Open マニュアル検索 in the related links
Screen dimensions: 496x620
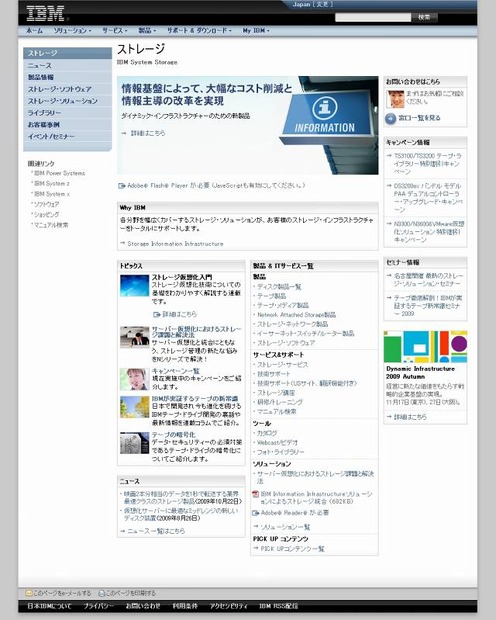coord(51,225)
